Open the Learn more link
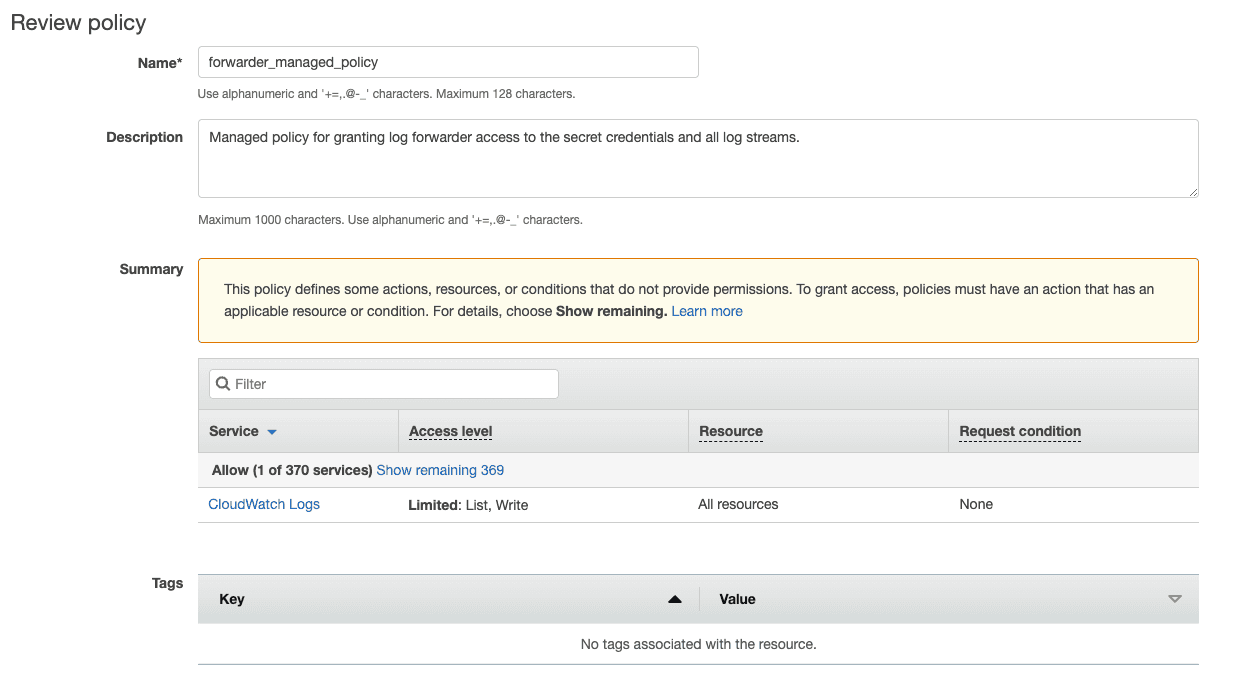This screenshot has height=695, width=1233. coord(707,311)
